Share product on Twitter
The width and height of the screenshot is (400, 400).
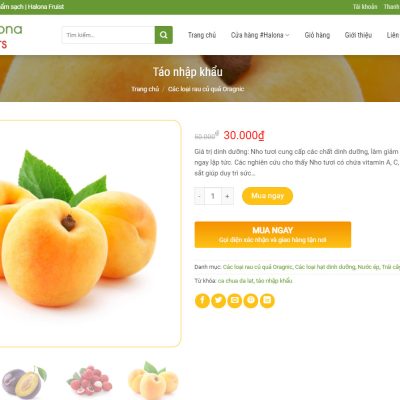click(x=218, y=301)
